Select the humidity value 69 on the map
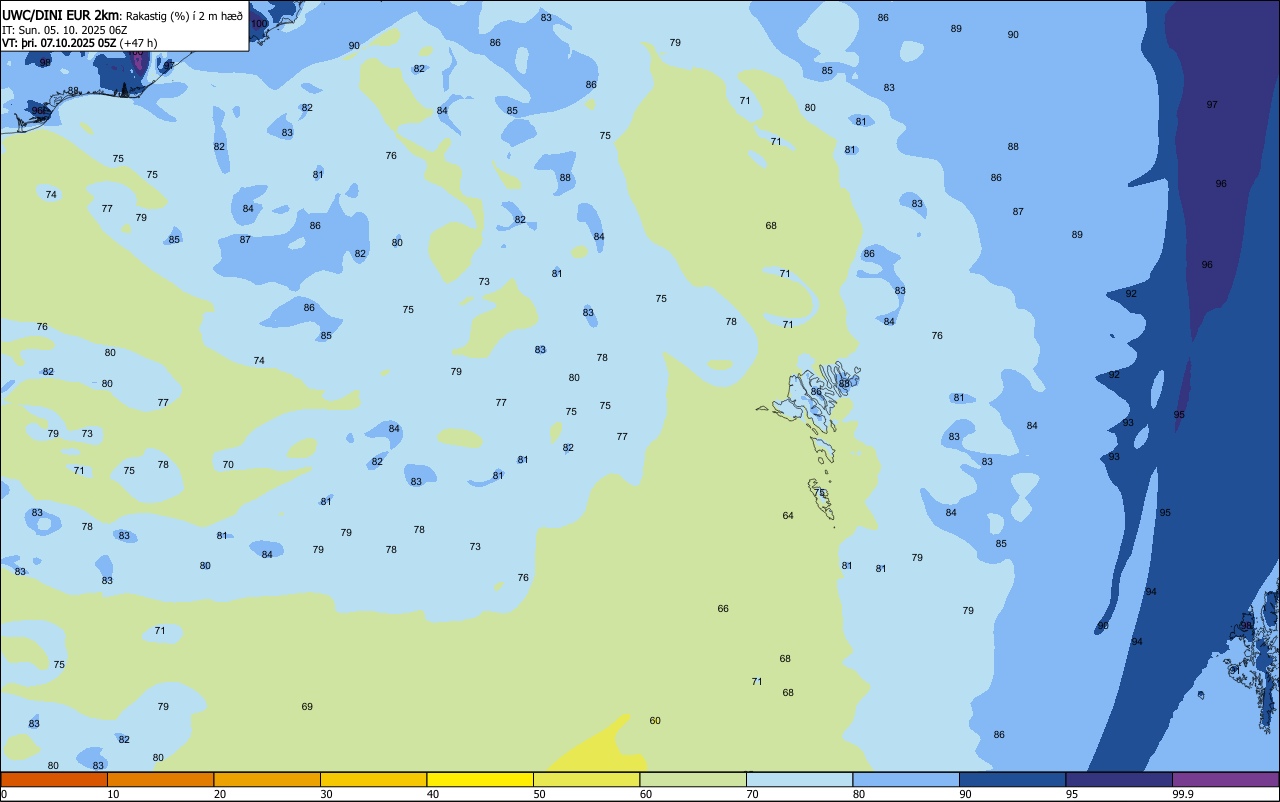The image size is (1280, 802). point(307,706)
